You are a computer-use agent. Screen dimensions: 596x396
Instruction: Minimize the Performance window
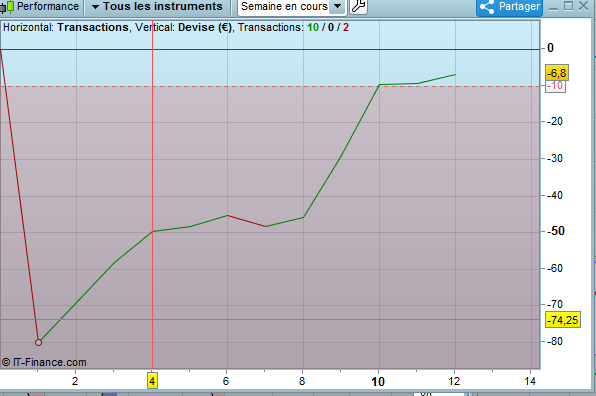pos(553,7)
